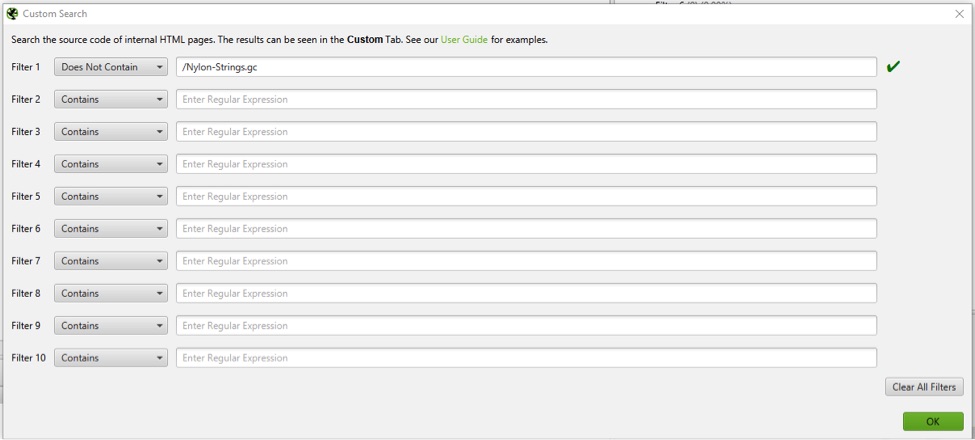The height and width of the screenshot is (440, 975).
Task: Open the Filter 7 Contains dropdown
Action: (x=110, y=261)
